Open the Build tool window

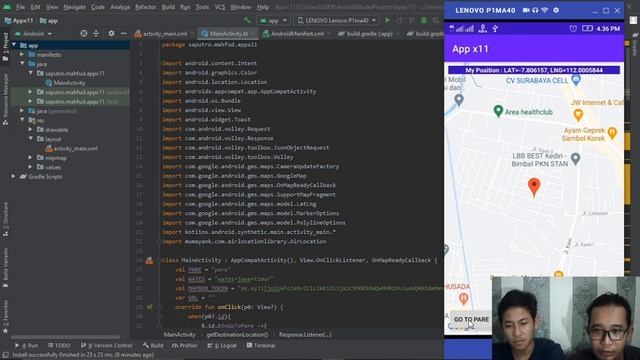click(153, 345)
